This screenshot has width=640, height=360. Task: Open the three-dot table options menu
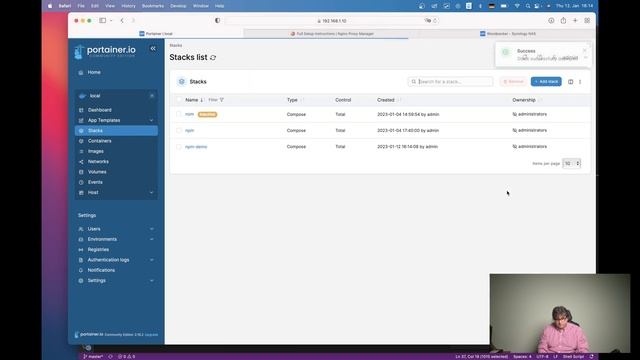[x=580, y=82]
